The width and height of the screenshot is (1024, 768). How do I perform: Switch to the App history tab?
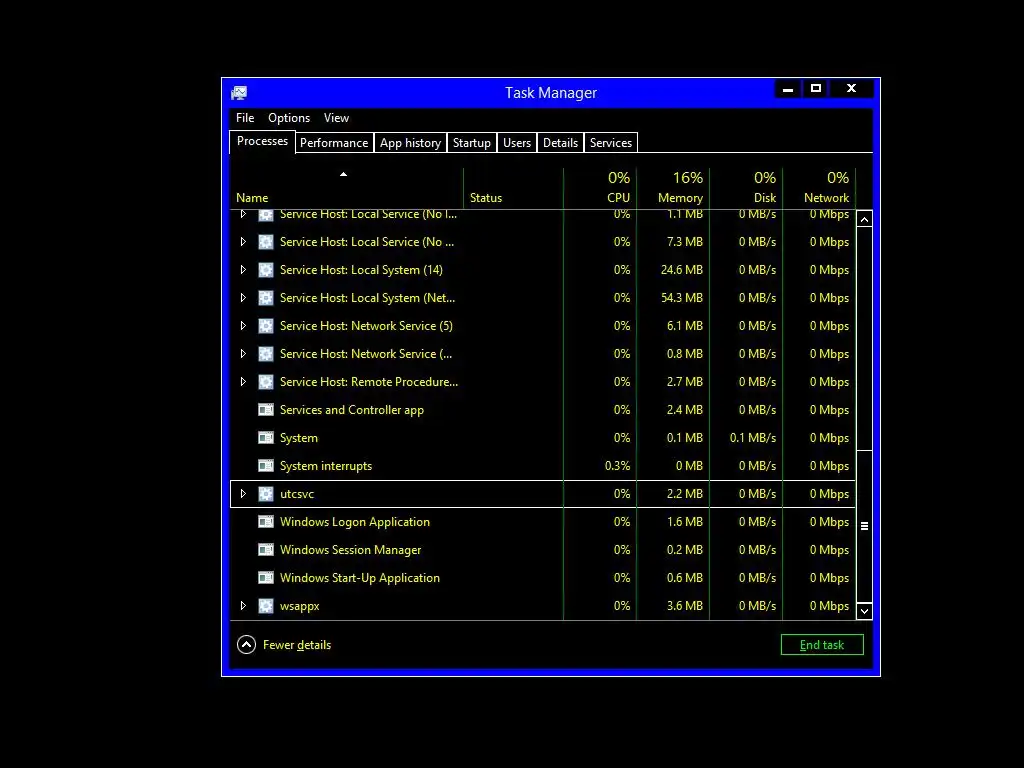tap(410, 143)
